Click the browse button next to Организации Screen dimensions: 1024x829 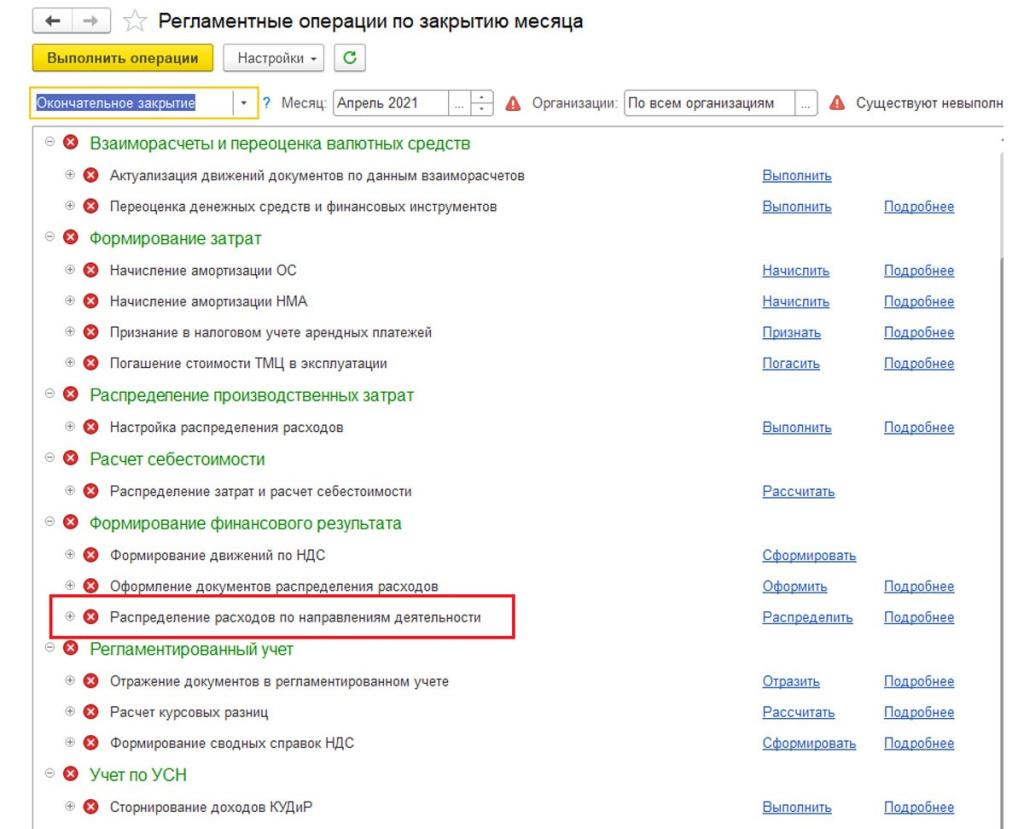(807, 102)
